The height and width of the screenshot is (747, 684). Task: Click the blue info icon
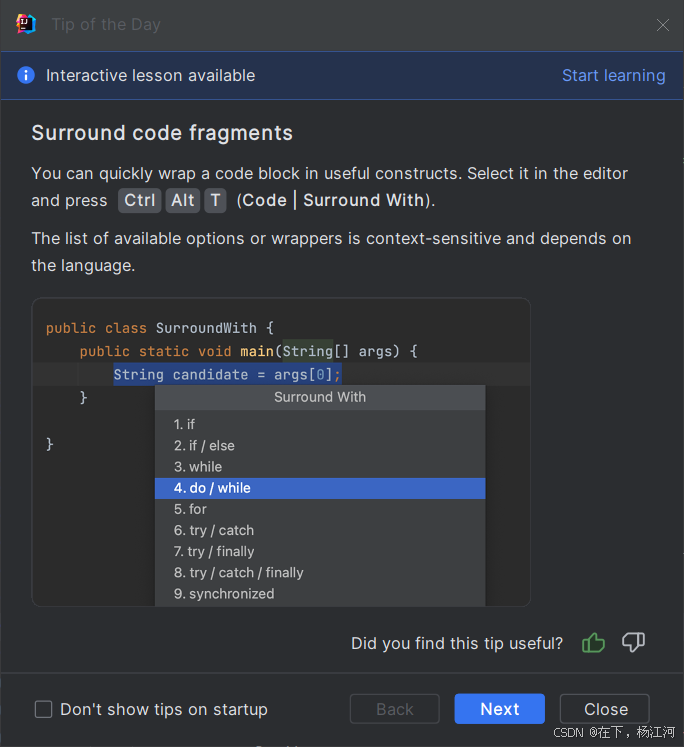coord(26,75)
